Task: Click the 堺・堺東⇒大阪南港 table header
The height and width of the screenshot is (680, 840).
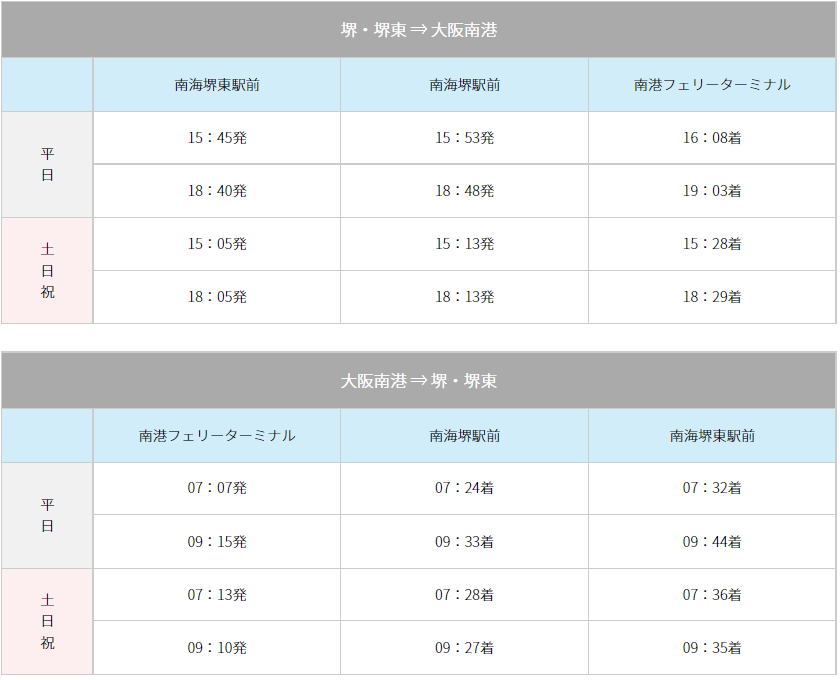Action: pos(418,29)
